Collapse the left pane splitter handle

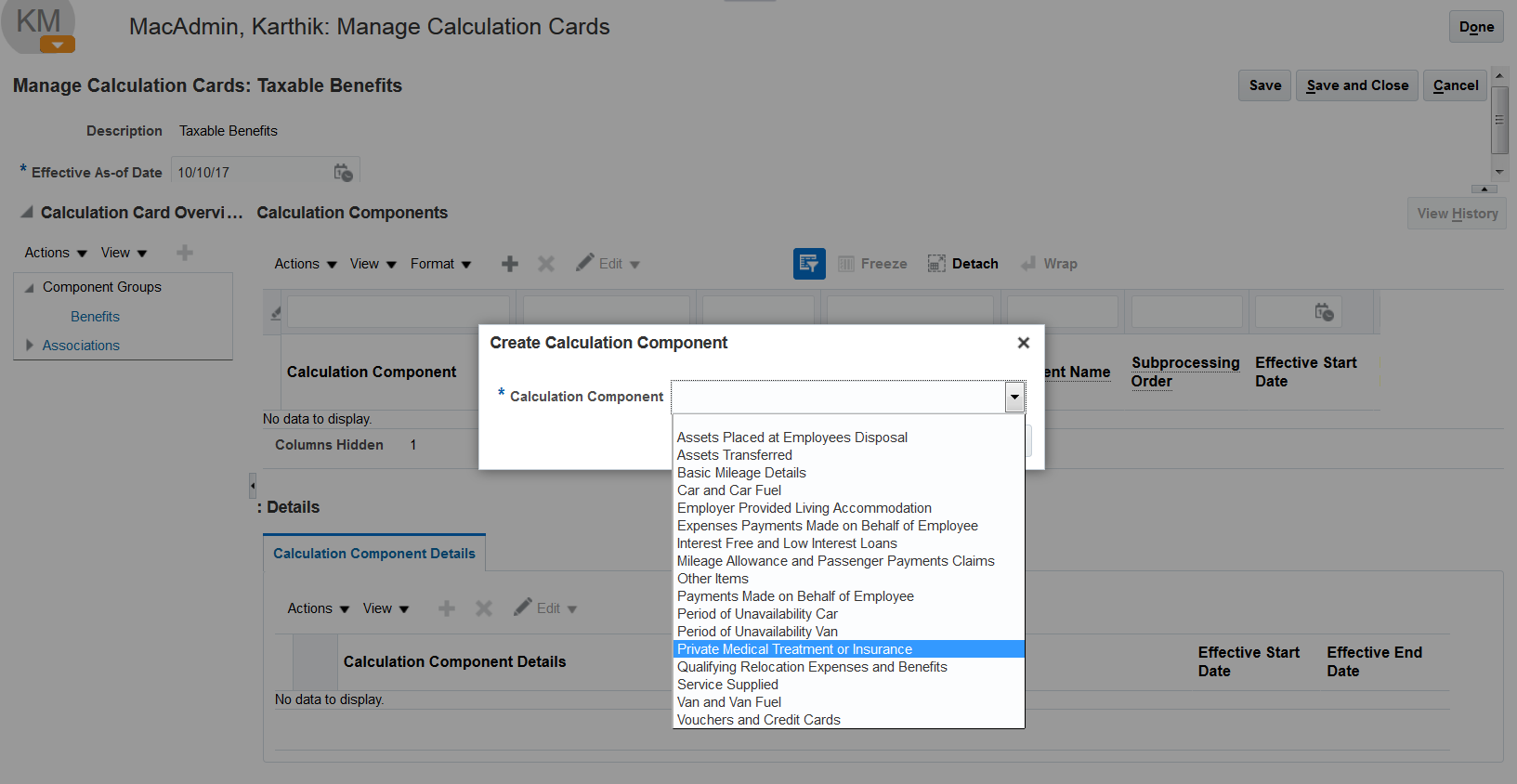[x=252, y=485]
